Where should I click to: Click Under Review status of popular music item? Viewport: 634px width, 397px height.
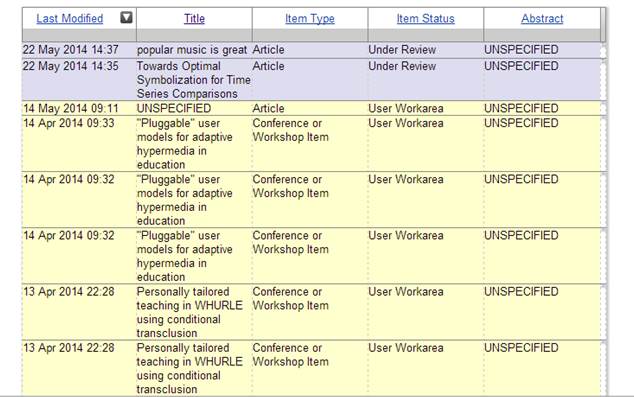click(x=402, y=50)
